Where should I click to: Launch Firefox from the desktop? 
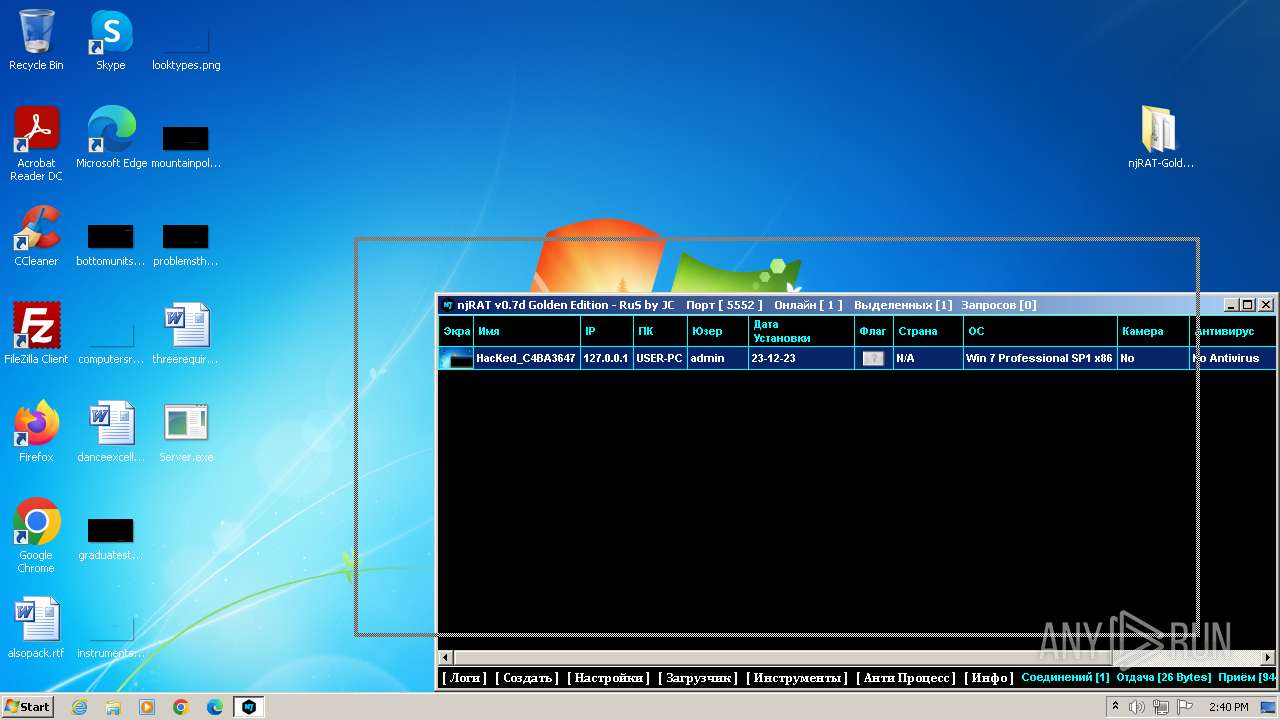pos(36,432)
